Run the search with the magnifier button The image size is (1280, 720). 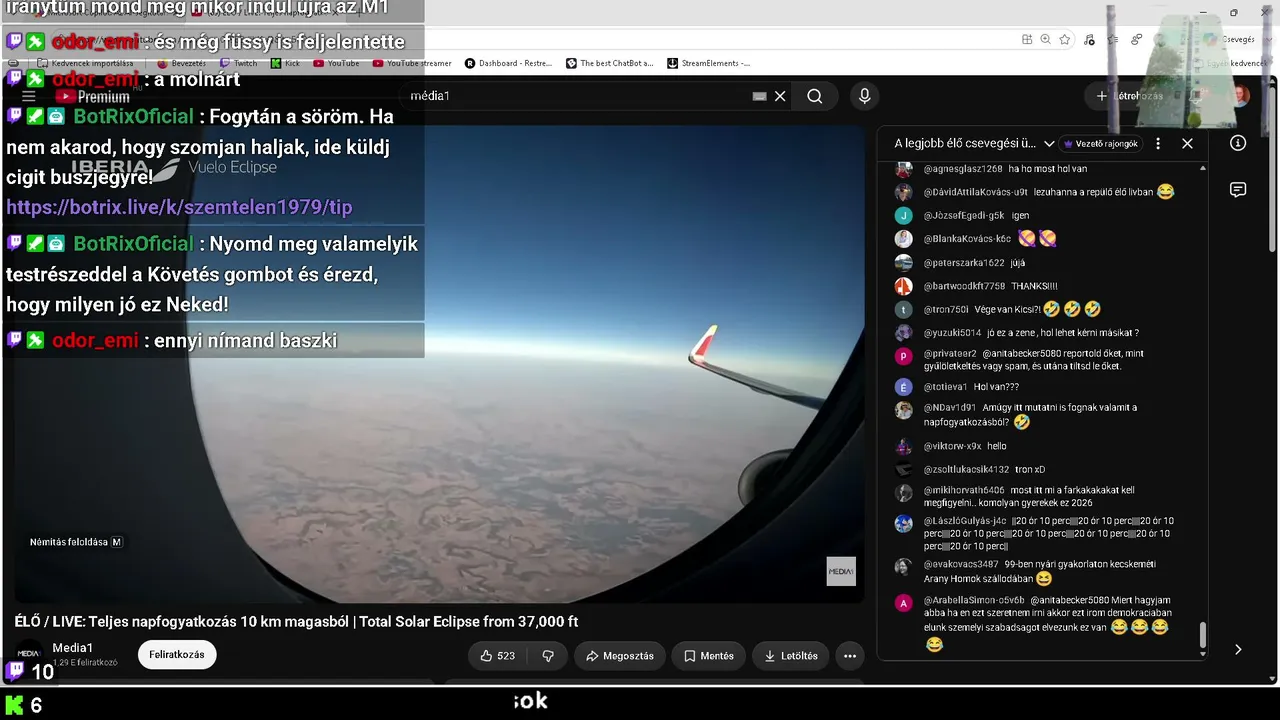pos(815,96)
